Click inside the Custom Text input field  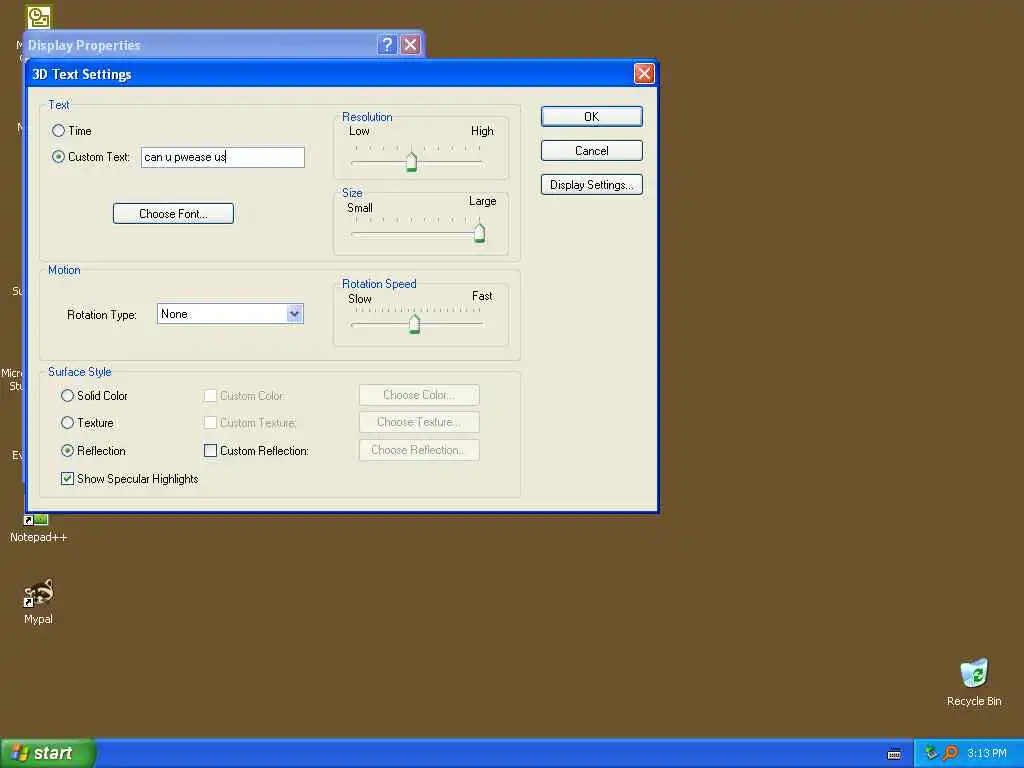coord(223,157)
